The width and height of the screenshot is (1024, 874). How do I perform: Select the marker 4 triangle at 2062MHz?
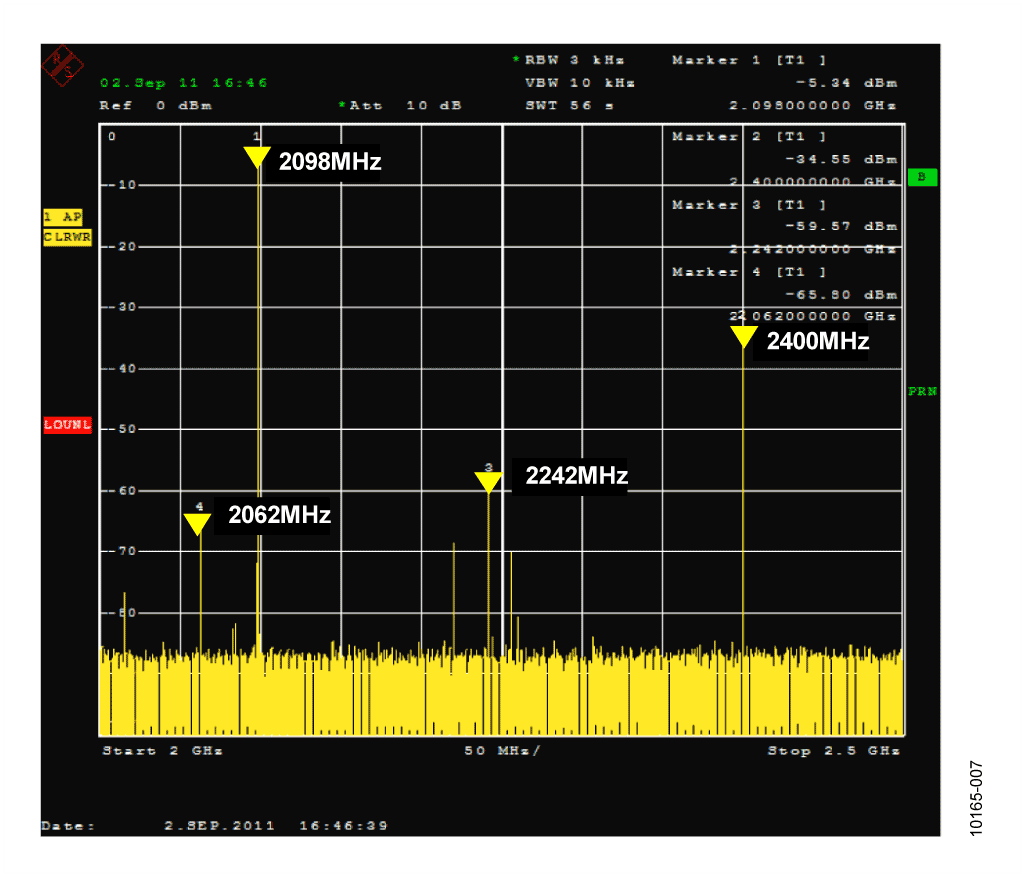tap(197, 524)
